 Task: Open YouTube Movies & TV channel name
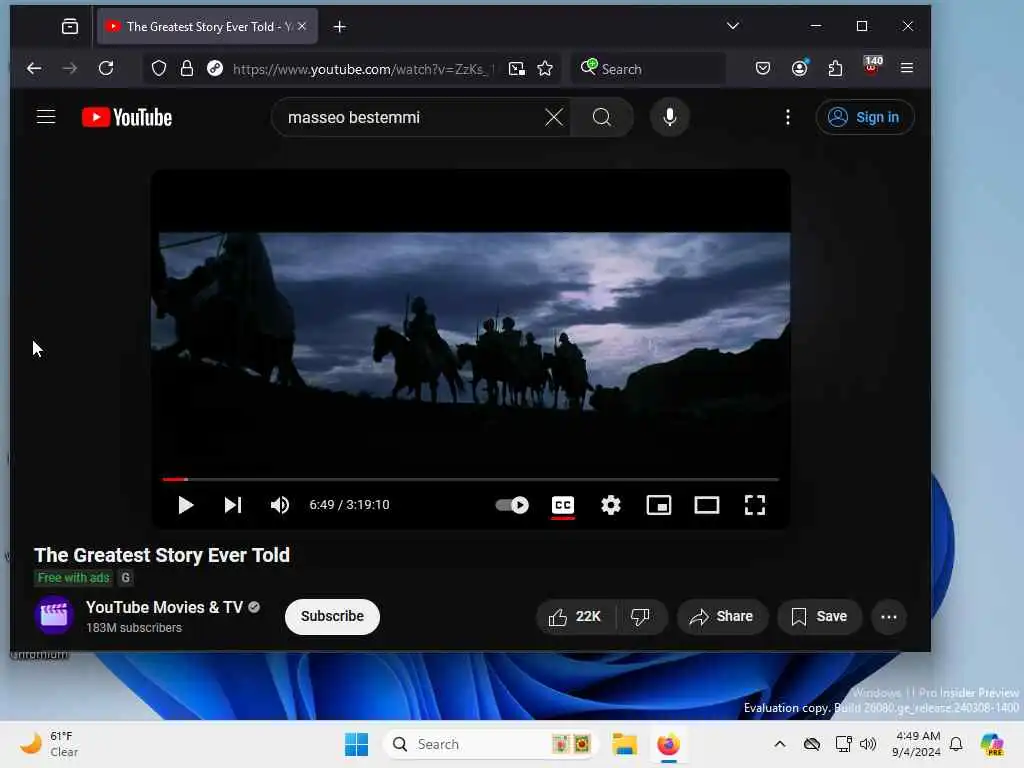(x=164, y=607)
